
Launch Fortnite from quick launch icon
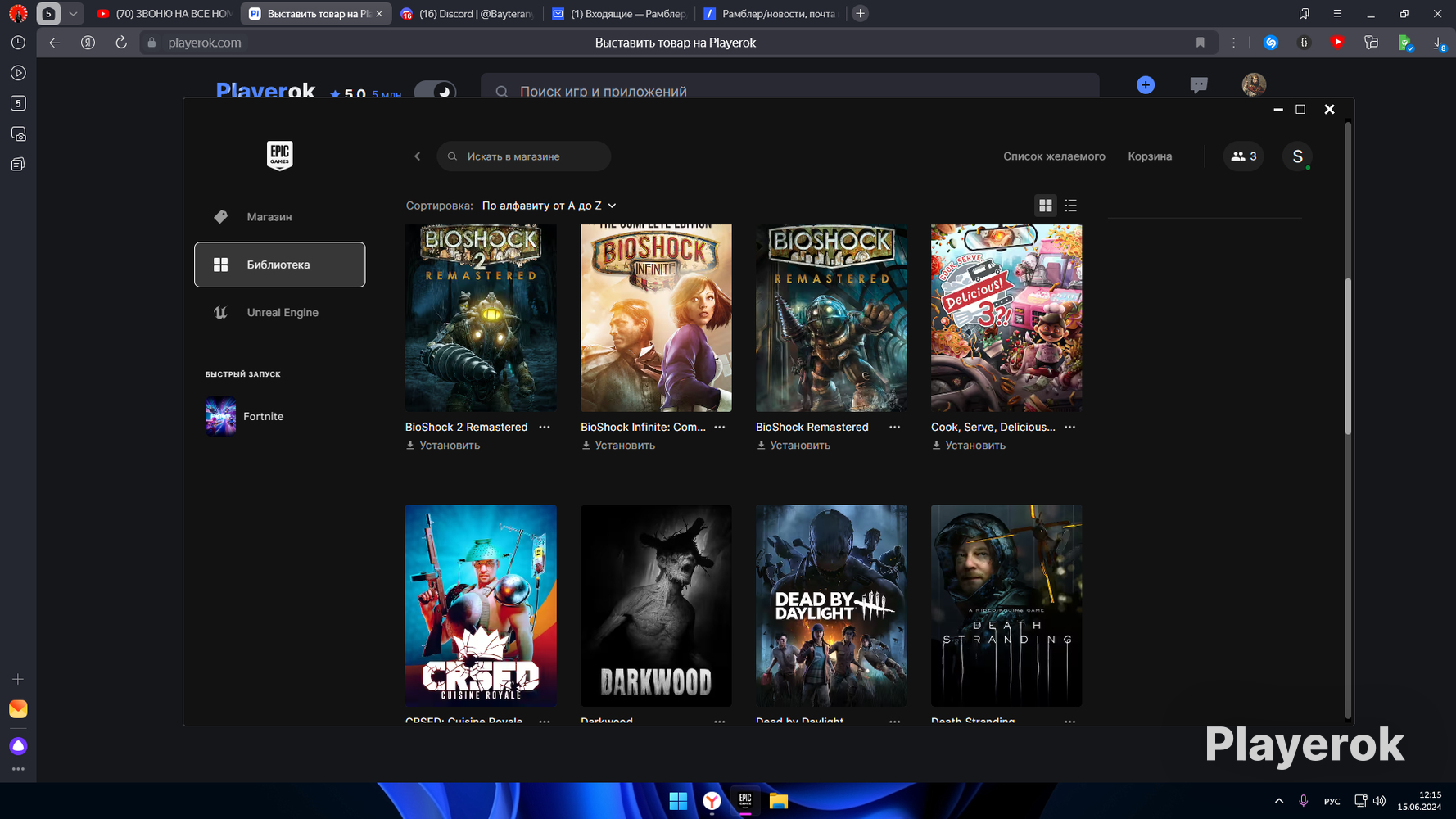[x=220, y=417]
